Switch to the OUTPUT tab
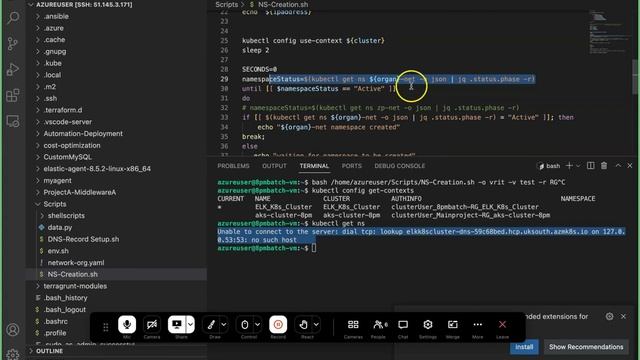The width and height of the screenshot is (640, 360). (x=274, y=166)
